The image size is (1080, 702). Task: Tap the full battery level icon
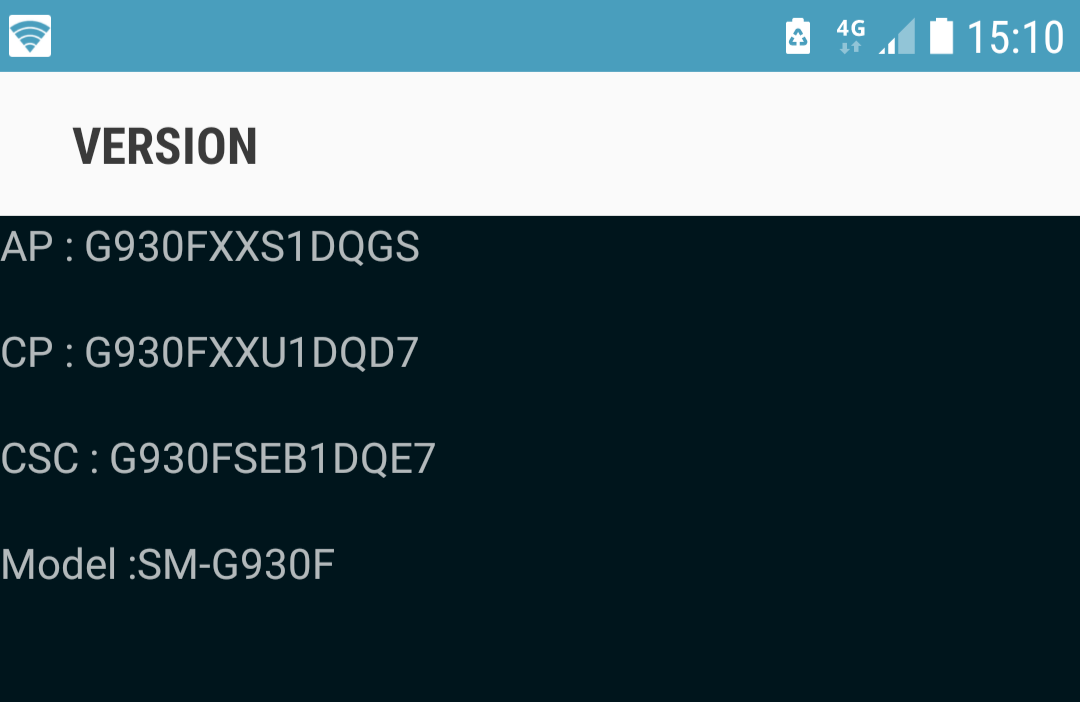(x=941, y=36)
